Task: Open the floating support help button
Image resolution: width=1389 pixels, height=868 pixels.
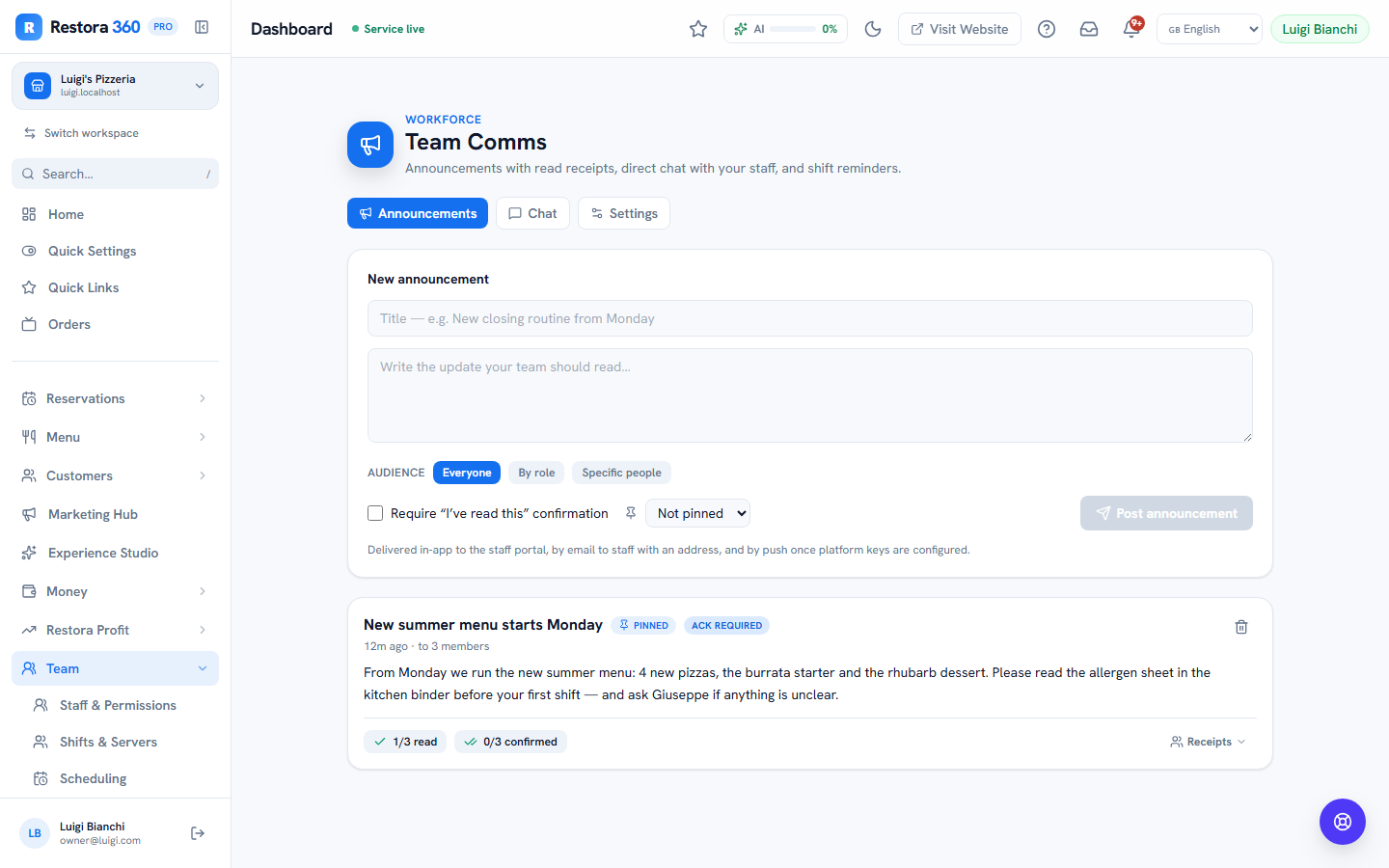Action: pos(1343,822)
